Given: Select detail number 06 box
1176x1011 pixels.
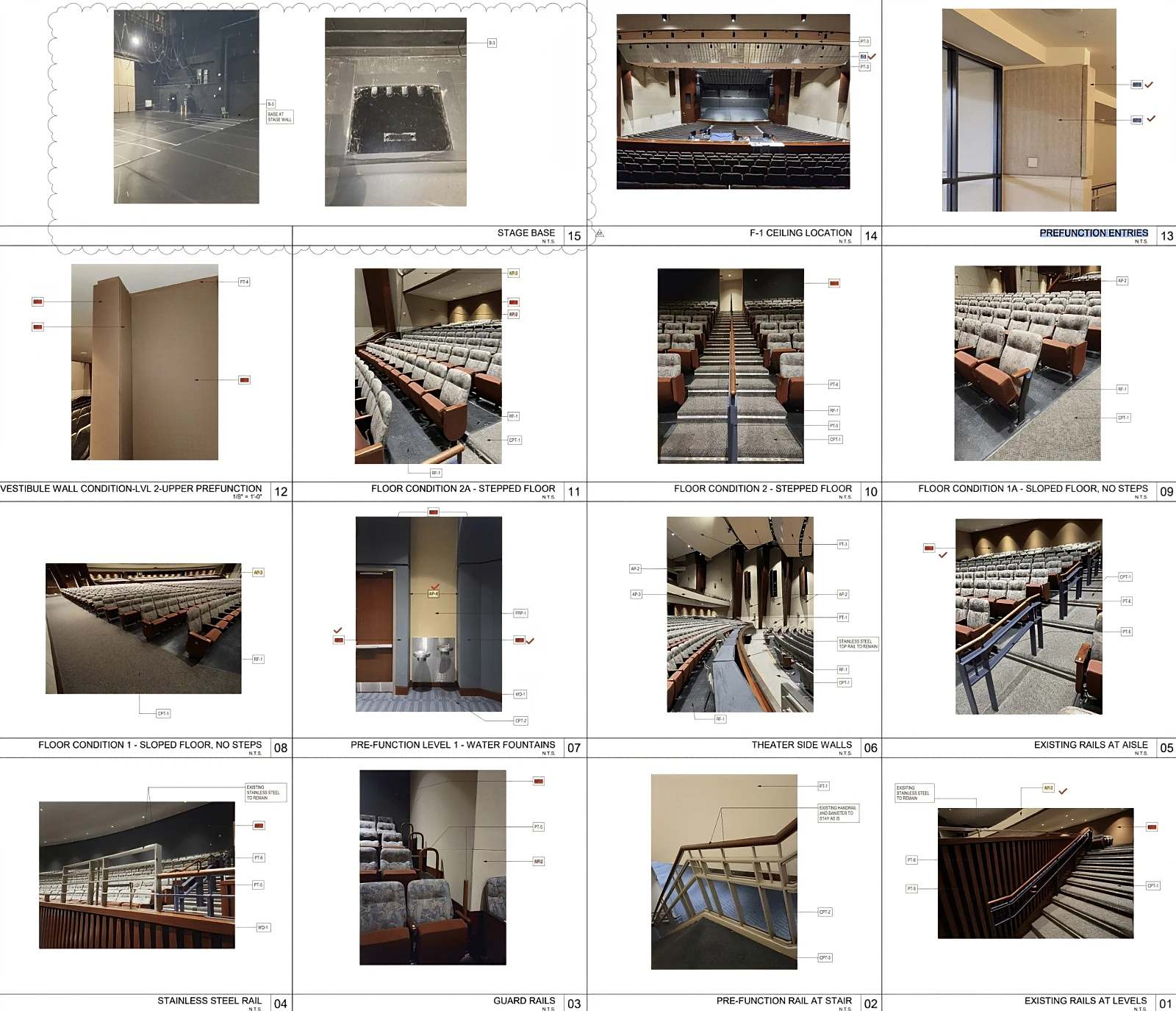Looking at the screenshot, I should [871, 748].
